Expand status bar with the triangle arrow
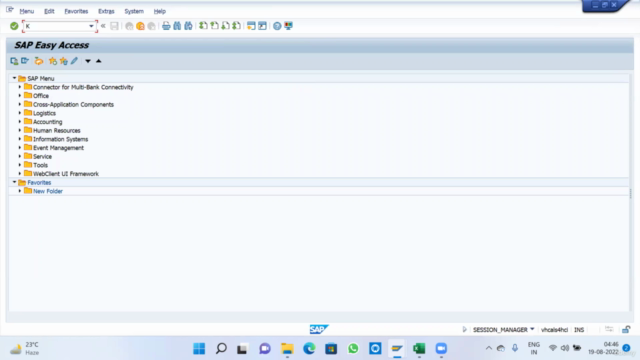 pos(464,329)
